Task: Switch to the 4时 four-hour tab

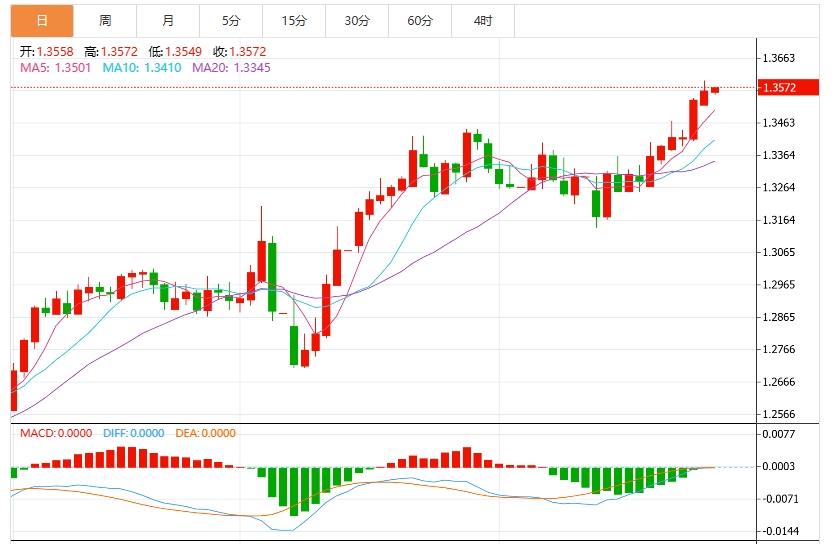Action: [x=482, y=20]
